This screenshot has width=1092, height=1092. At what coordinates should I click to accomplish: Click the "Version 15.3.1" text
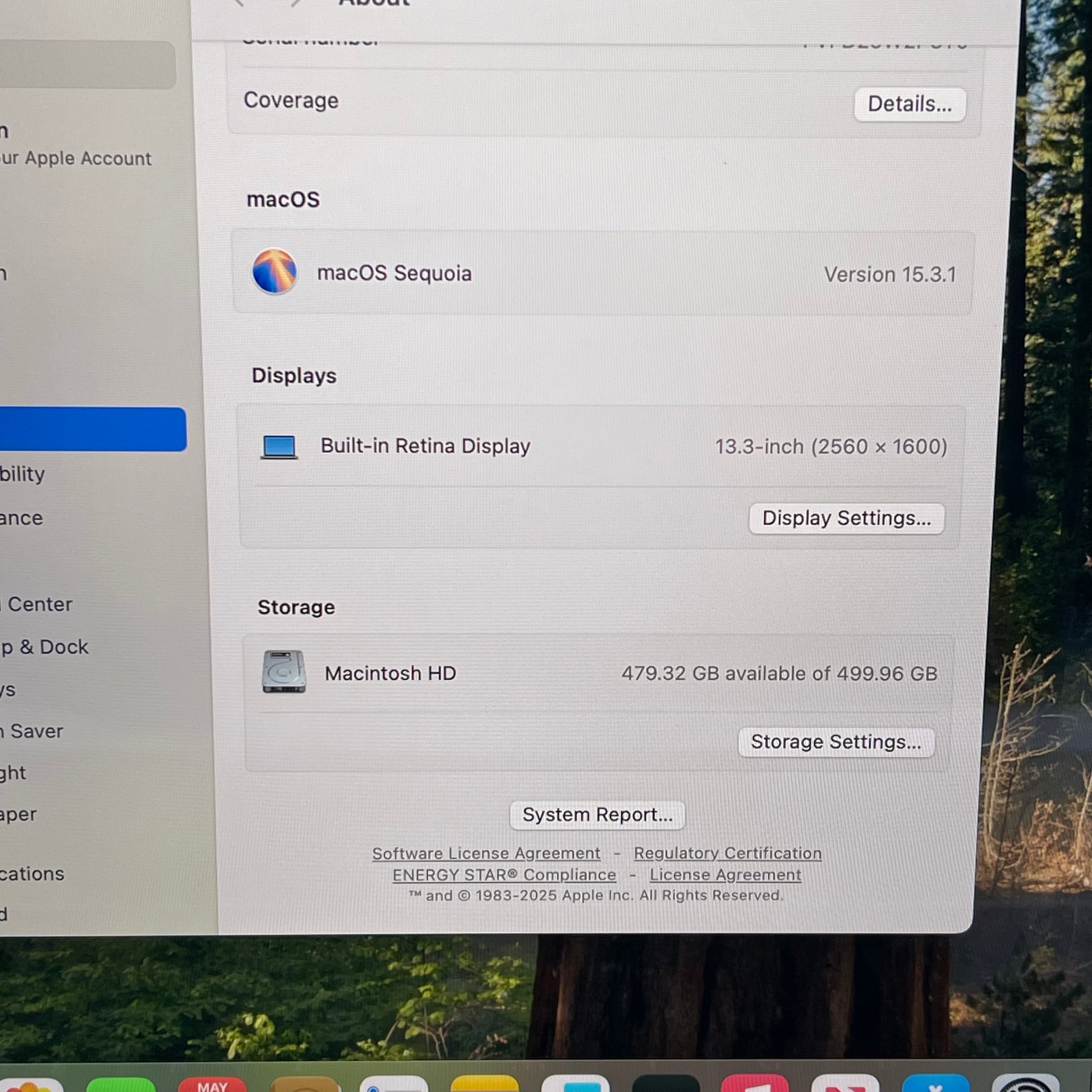point(890,275)
